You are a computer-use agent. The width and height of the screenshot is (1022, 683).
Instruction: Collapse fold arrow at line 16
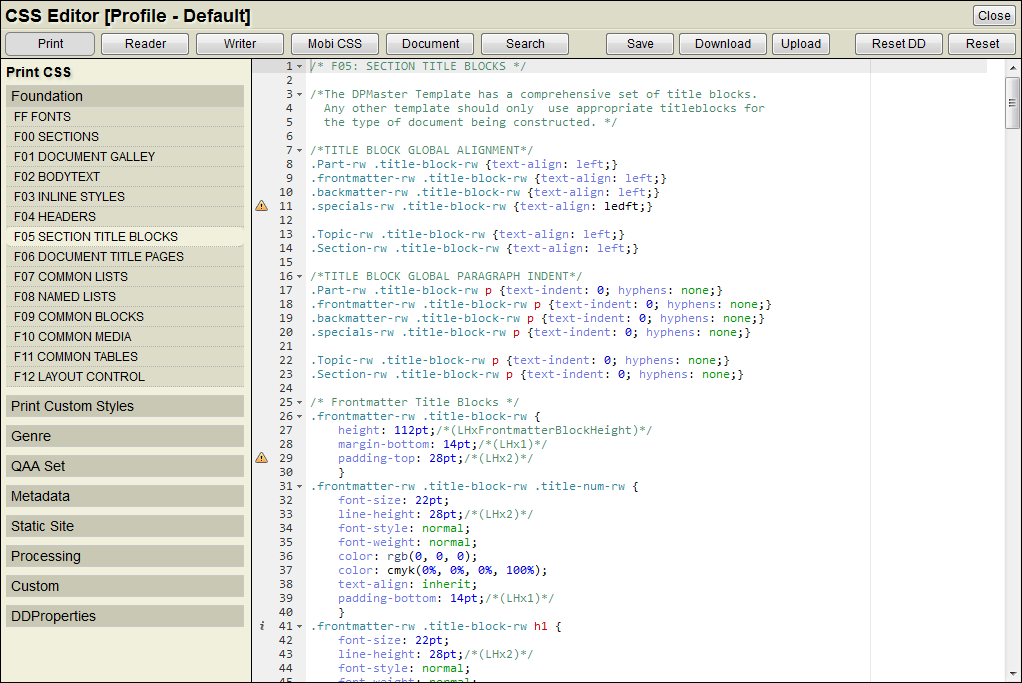coord(300,276)
